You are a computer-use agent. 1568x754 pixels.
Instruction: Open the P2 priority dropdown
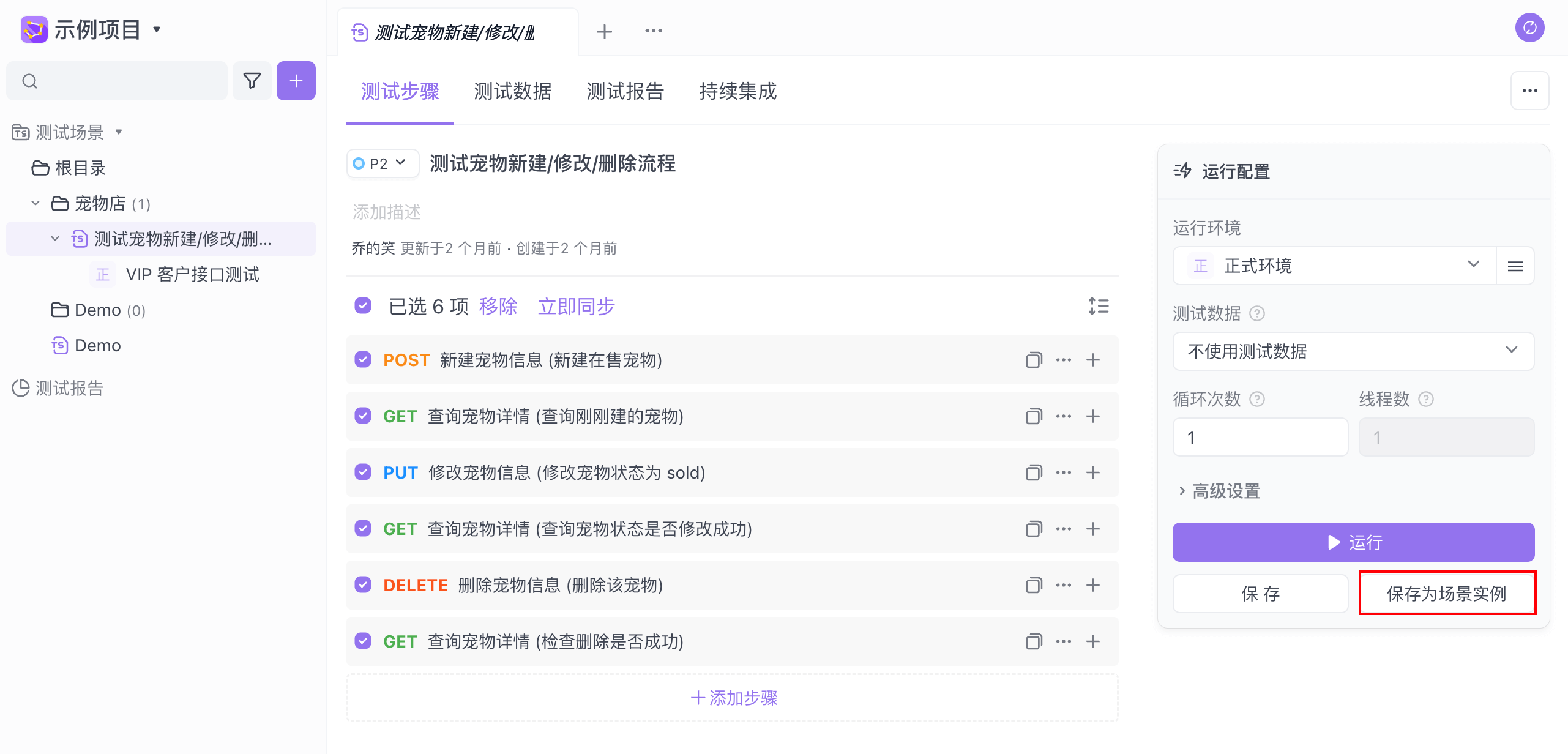point(382,163)
